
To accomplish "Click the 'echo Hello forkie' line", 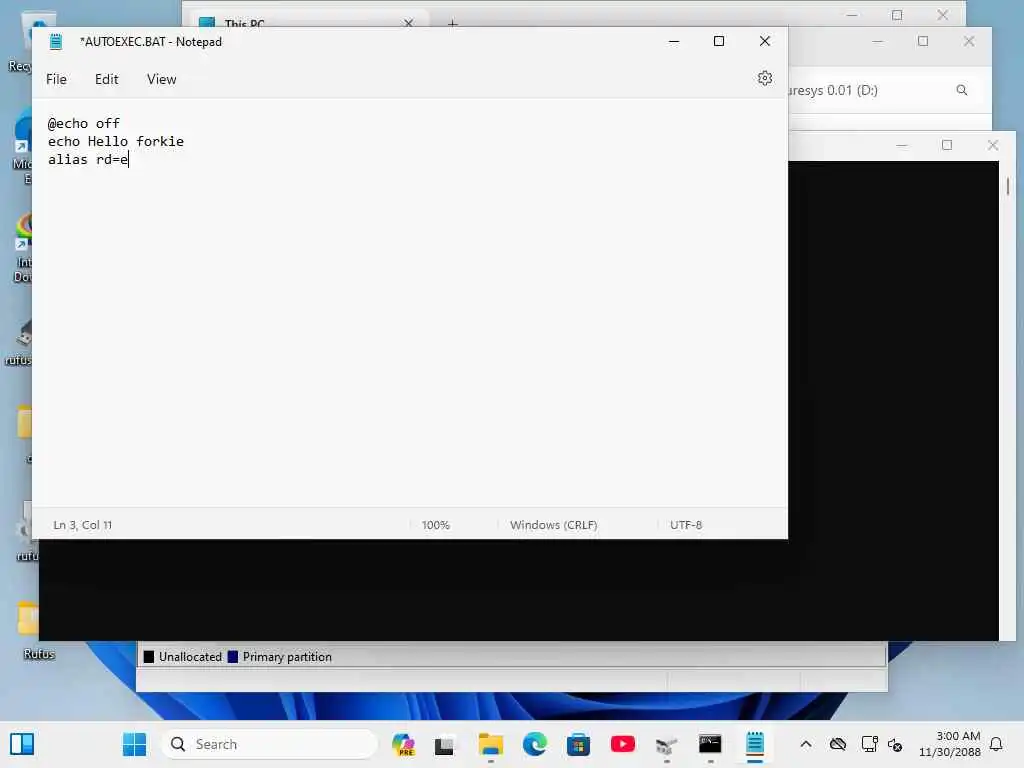I will [116, 141].
